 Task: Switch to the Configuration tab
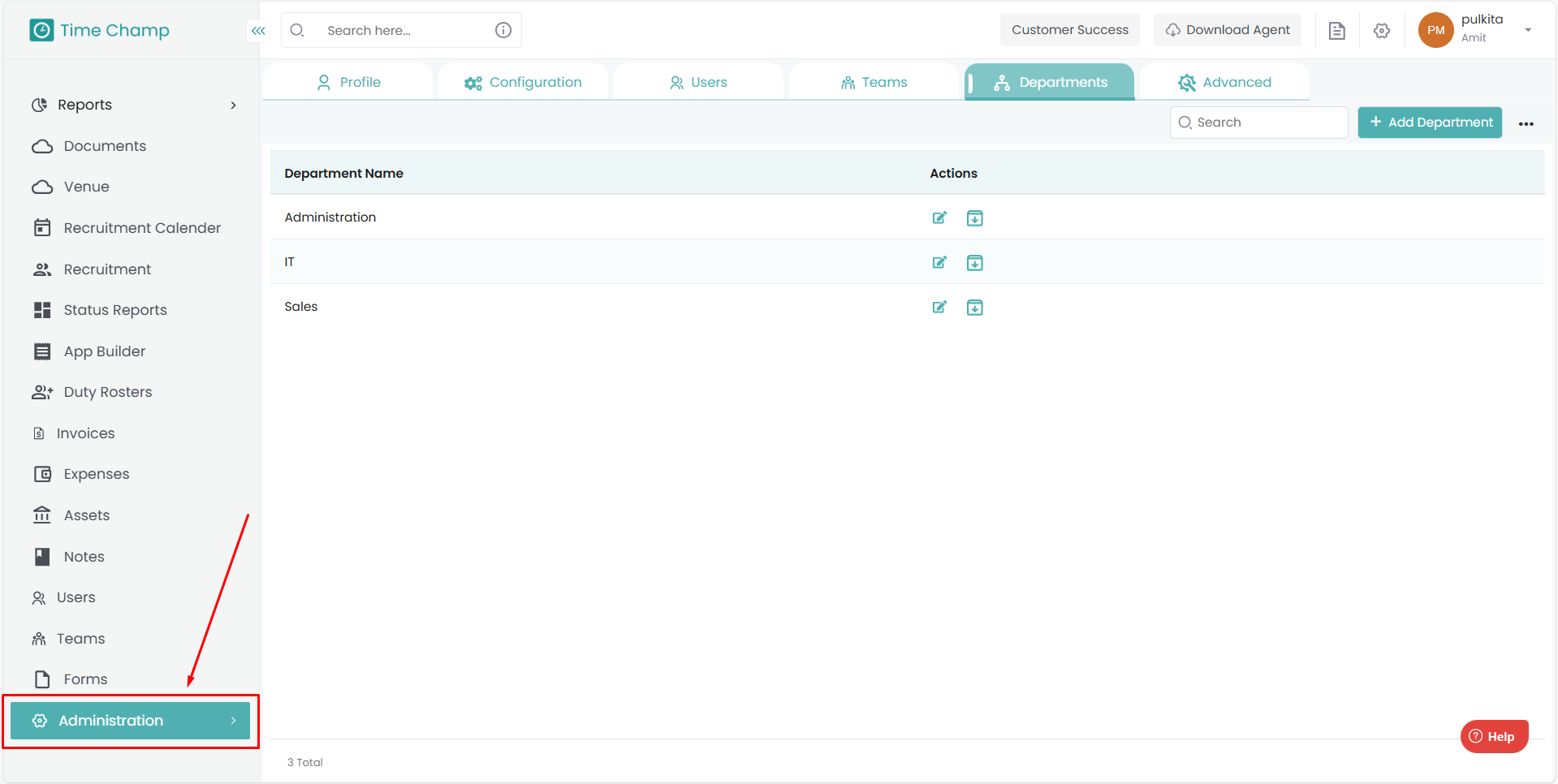[x=523, y=83]
